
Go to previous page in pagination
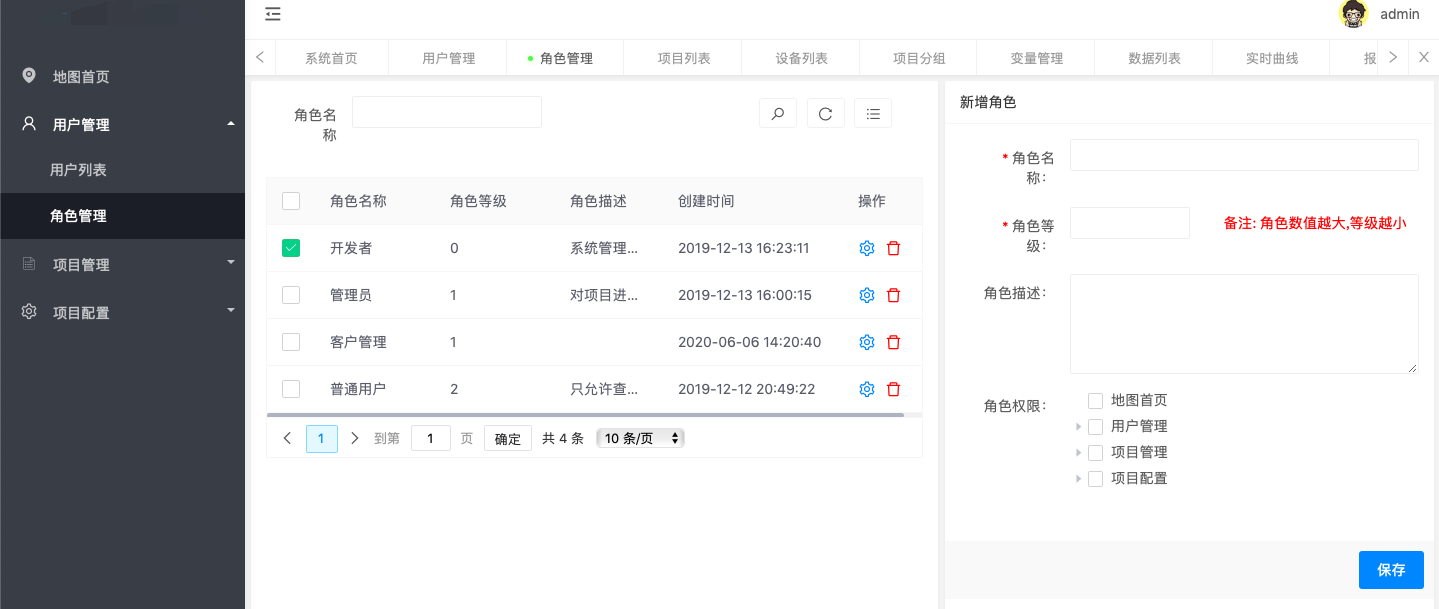[x=288, y=438]
